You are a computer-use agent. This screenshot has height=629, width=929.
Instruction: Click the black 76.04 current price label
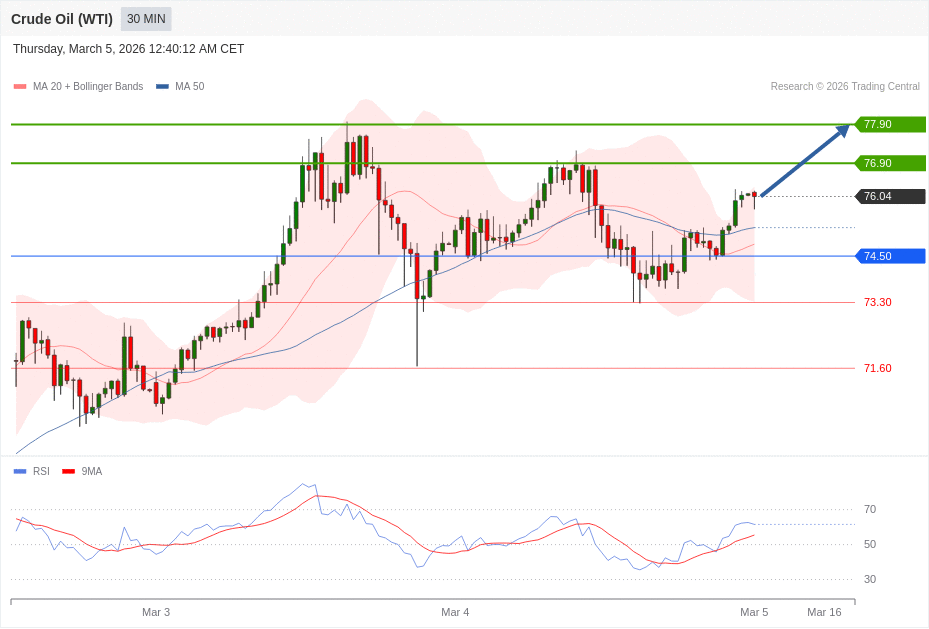coord(889,196)
